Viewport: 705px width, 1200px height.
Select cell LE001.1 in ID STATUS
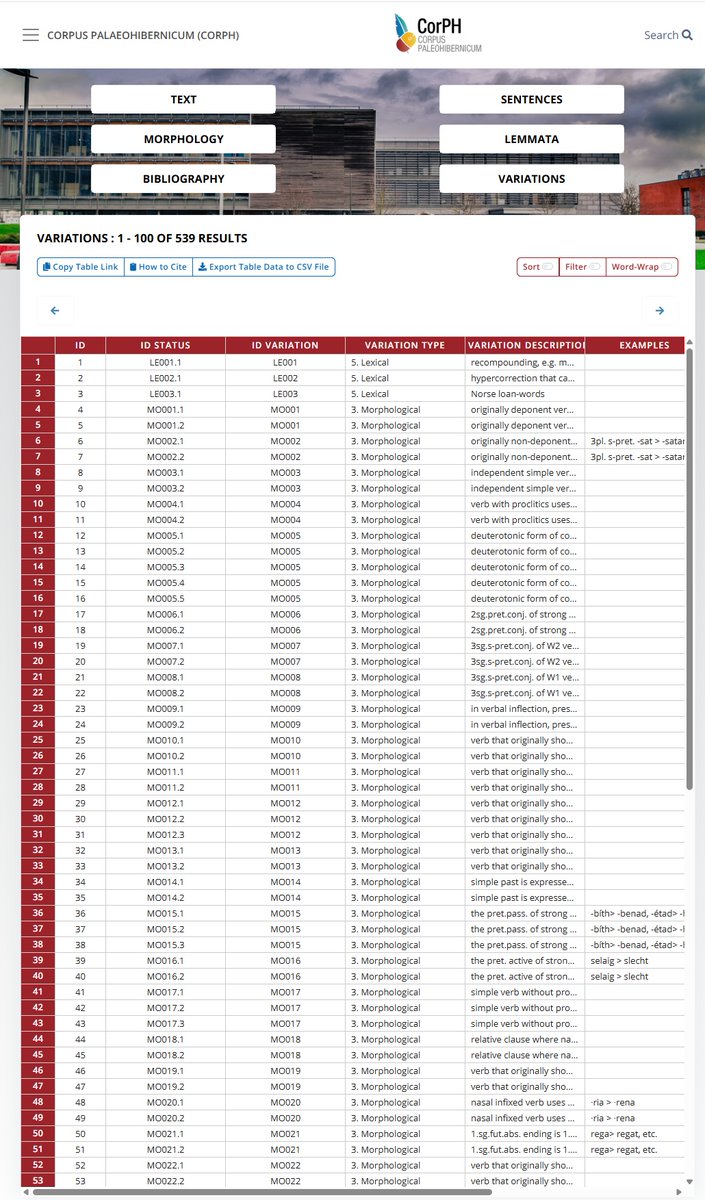165,362
